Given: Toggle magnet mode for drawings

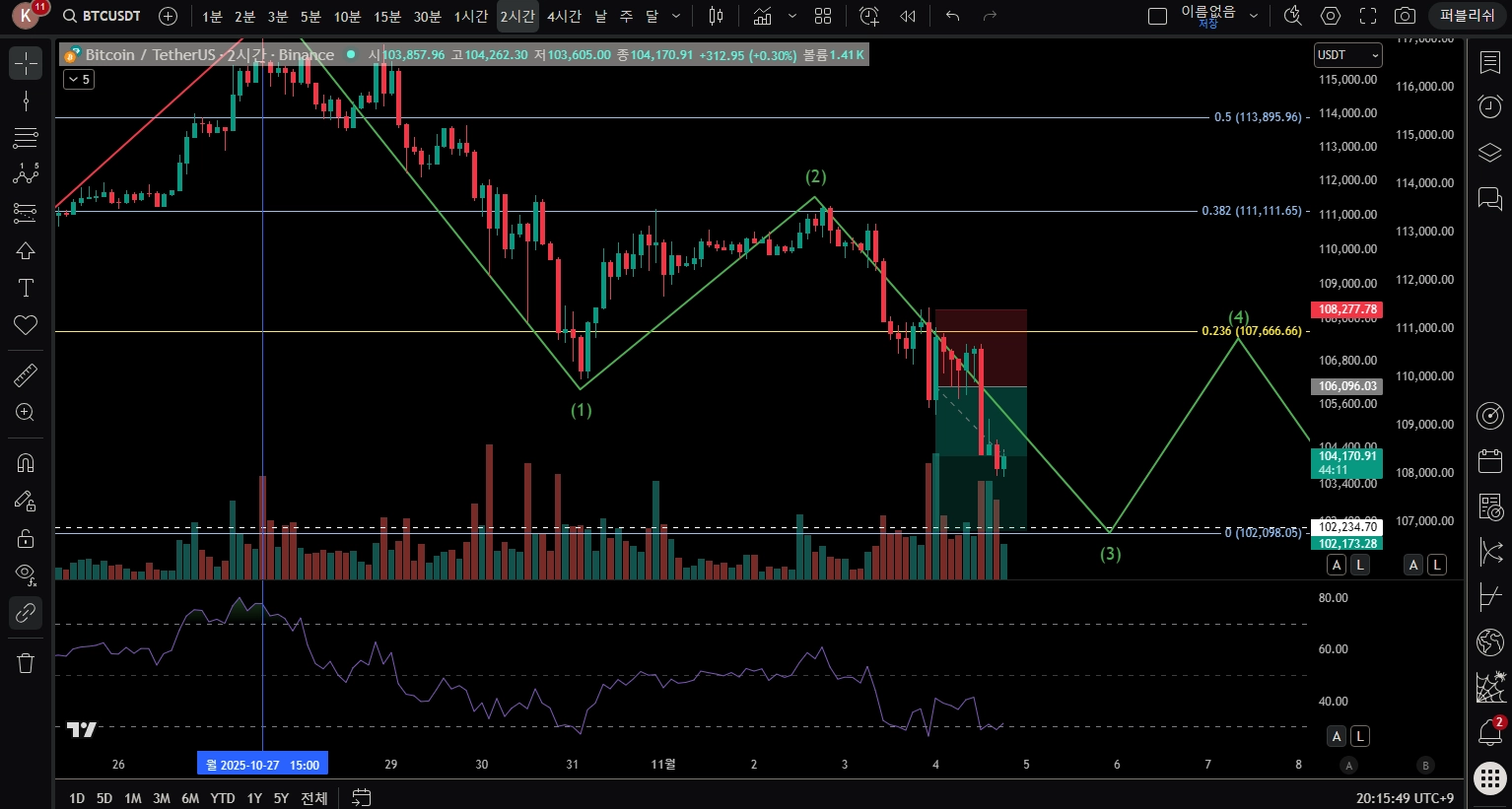Looking at the screenshot, I should pos(26,462).
